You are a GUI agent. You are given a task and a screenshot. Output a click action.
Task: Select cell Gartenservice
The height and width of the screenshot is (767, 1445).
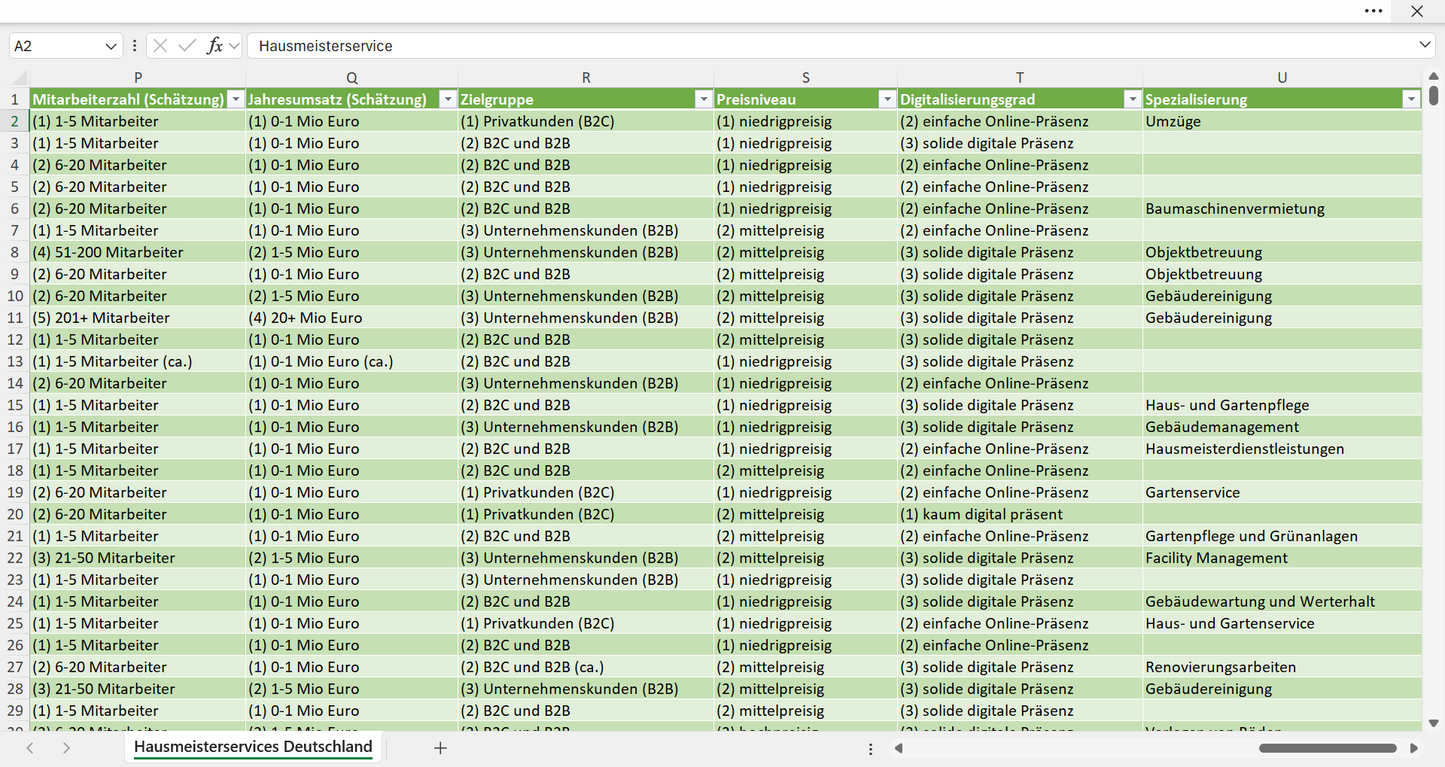[x=1282, y=492]
